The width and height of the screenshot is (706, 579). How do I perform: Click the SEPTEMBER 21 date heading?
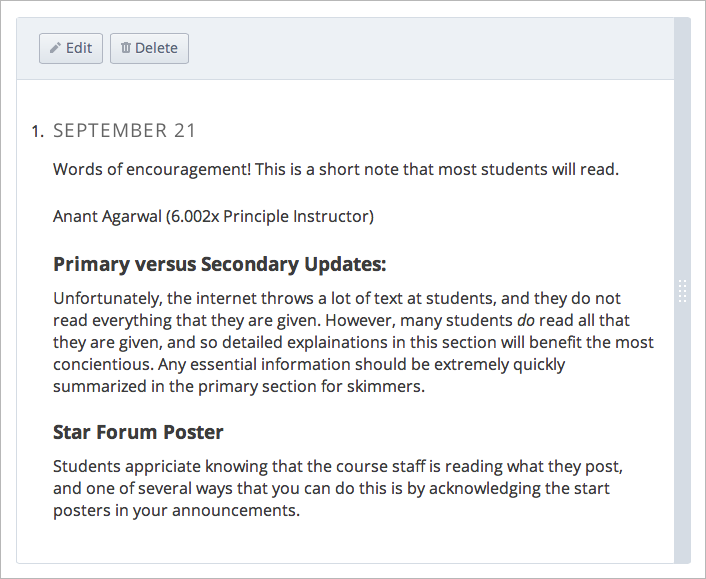[x=124, y=130]
